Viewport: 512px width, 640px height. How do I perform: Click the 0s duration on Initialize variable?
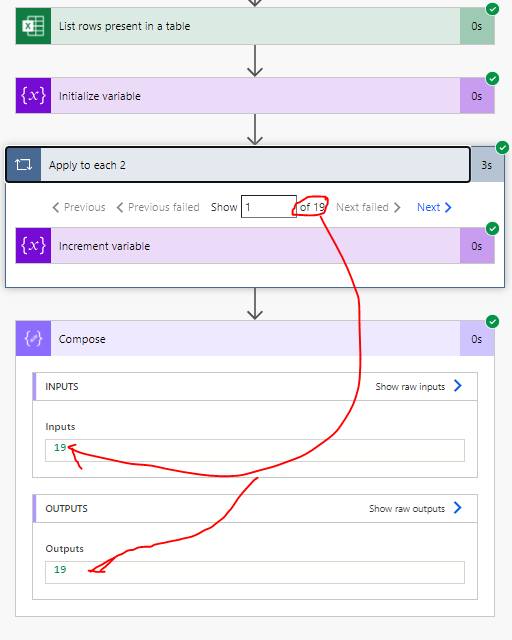tap(476, 96)
